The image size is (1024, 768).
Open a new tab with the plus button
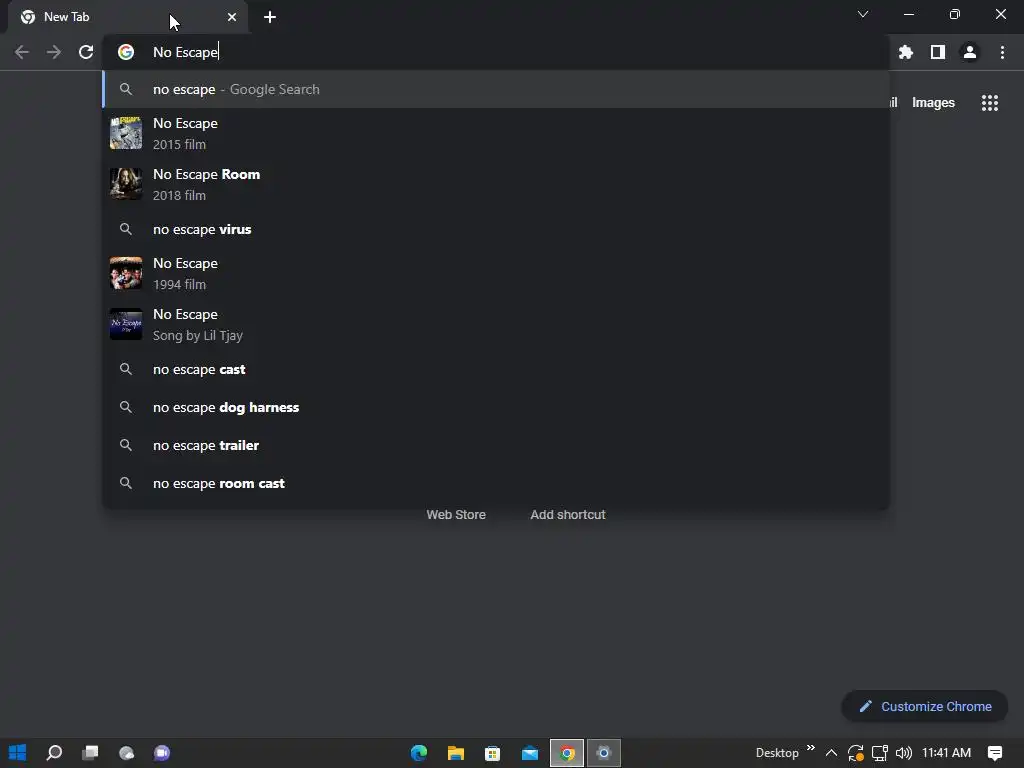(270, 17)
